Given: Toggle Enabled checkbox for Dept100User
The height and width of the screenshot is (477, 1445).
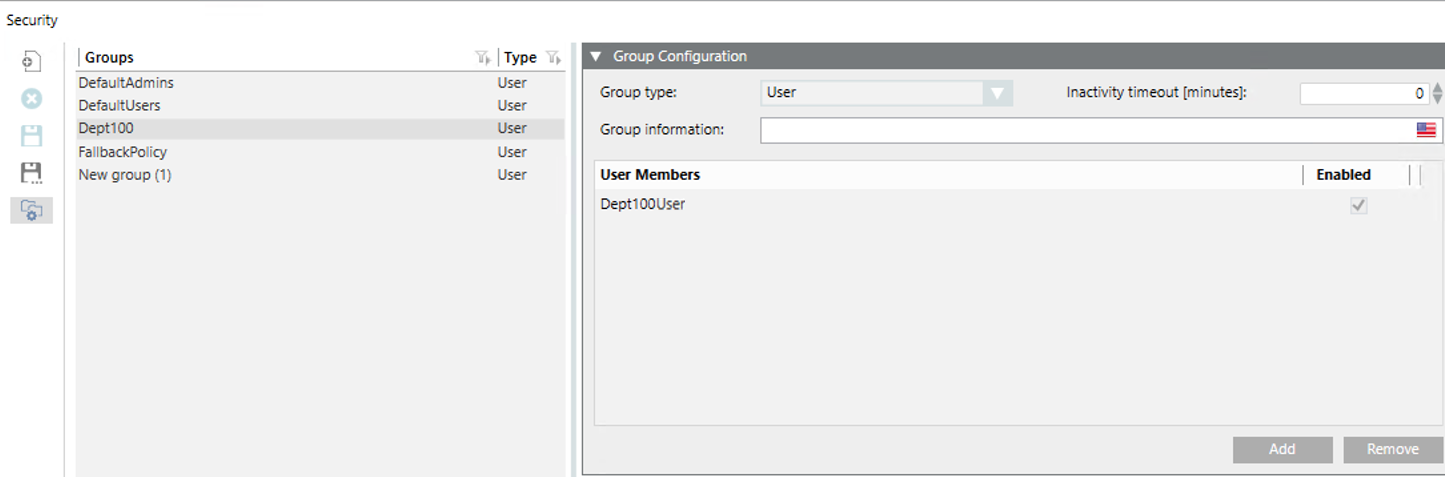Looking at the screenshot, I should click(x=1358, y=205).
